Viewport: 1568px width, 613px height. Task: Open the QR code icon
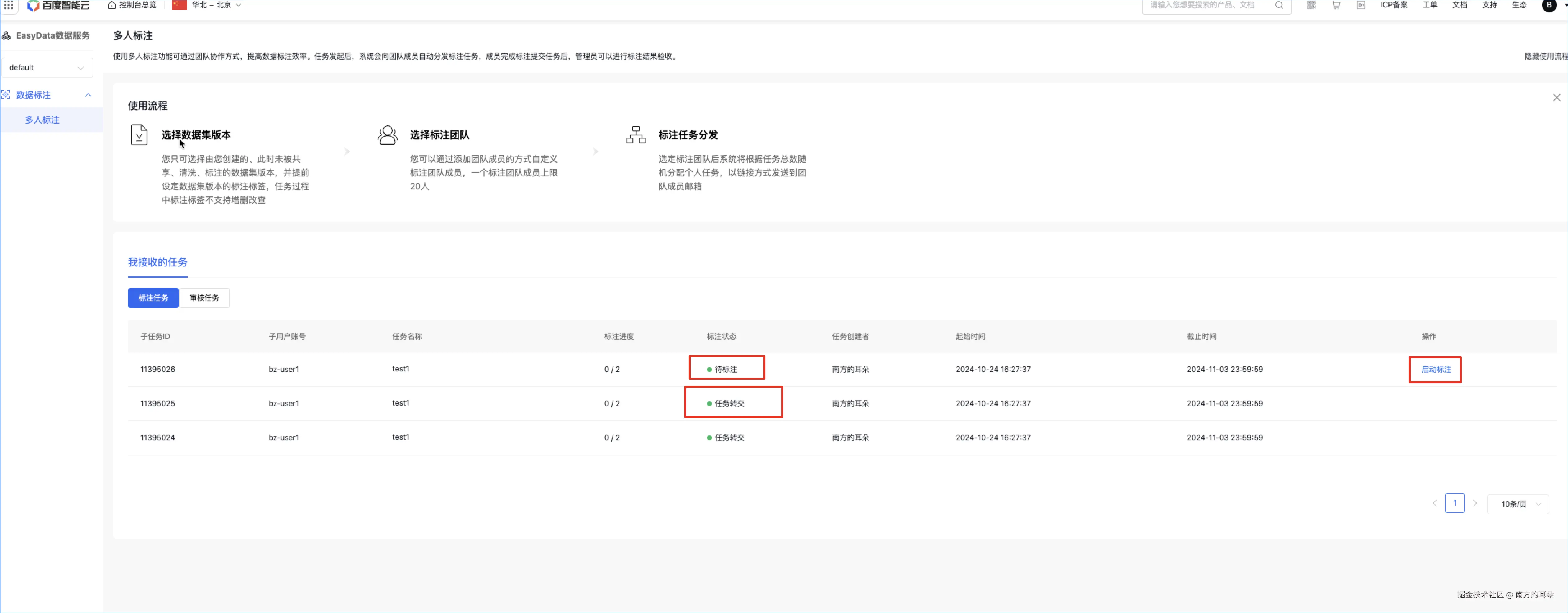pyautogui.click(x=1311, y=5)
